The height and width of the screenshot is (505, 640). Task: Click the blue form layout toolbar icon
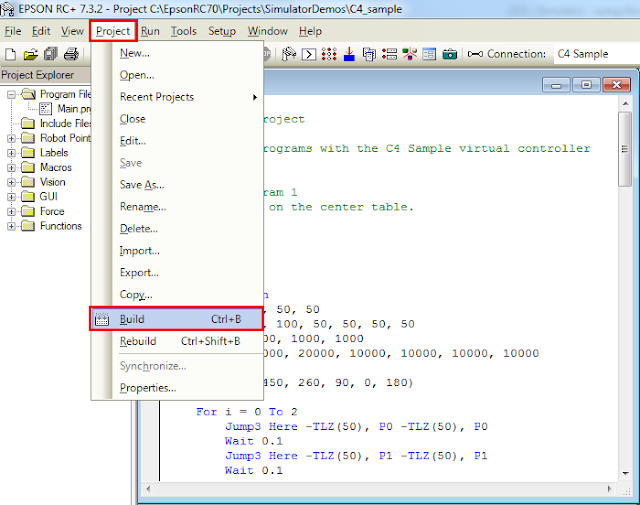pyautogui.click(x=429, y=54)
